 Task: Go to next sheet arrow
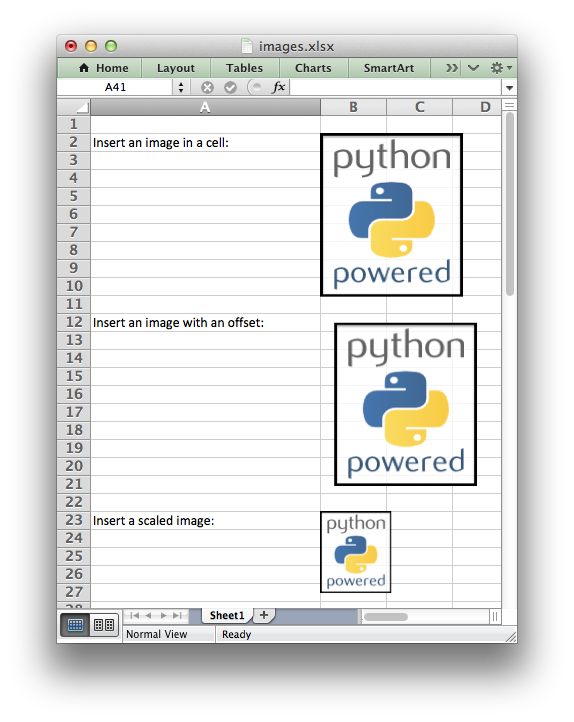click(x=163, y=616)
